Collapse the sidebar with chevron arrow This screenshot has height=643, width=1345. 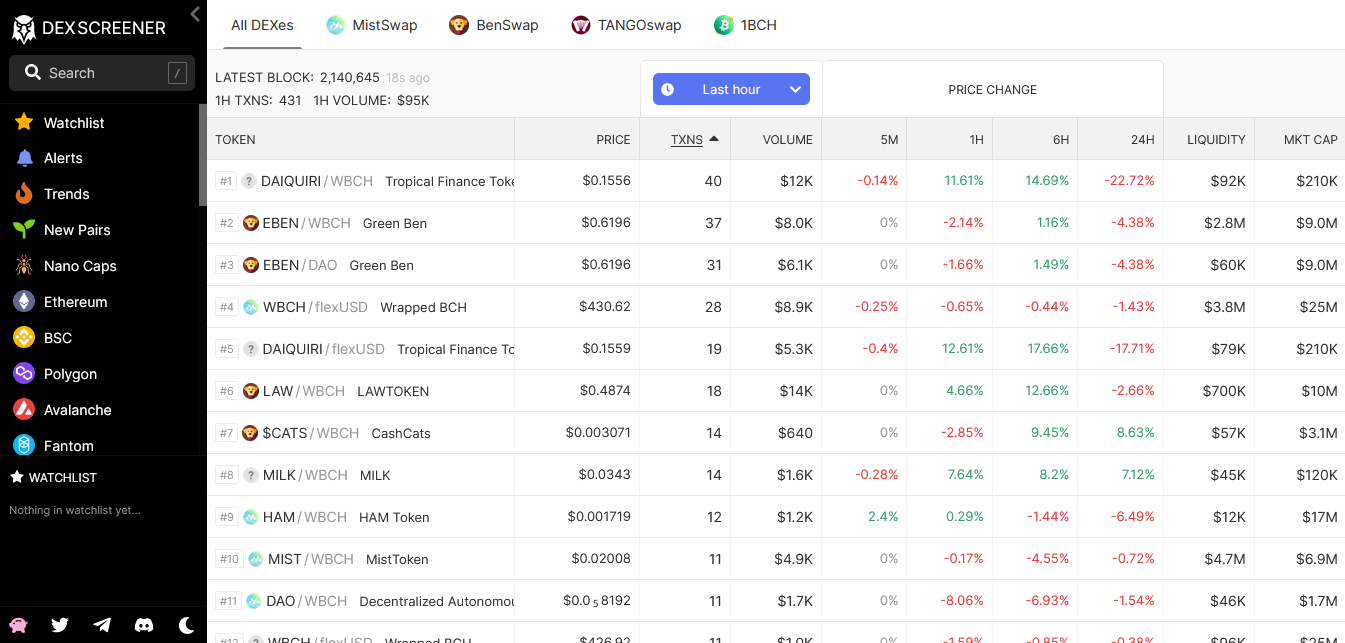[x=195, y=14]
